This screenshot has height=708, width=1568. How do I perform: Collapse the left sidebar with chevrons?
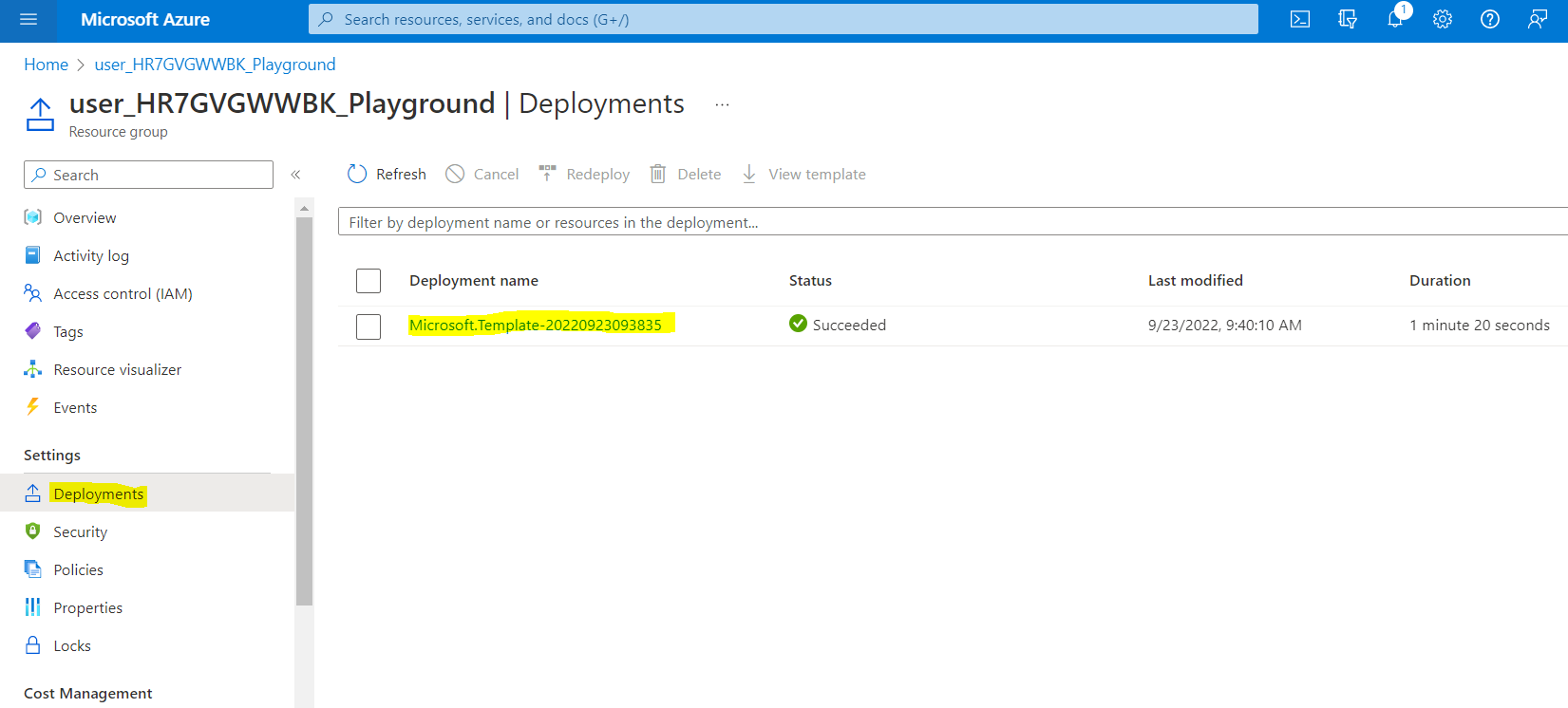295,175
